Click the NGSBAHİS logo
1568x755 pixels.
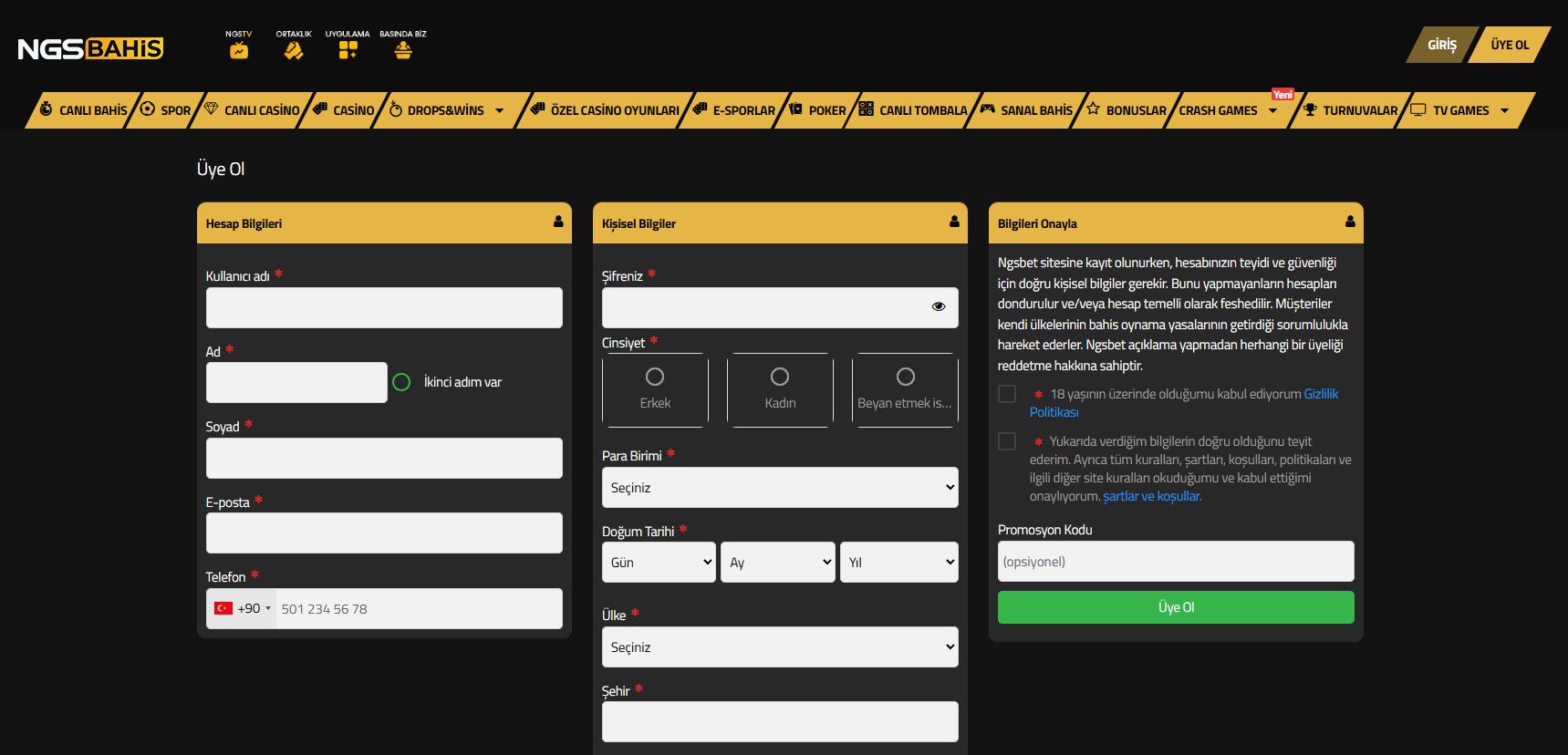pos(90,48)
